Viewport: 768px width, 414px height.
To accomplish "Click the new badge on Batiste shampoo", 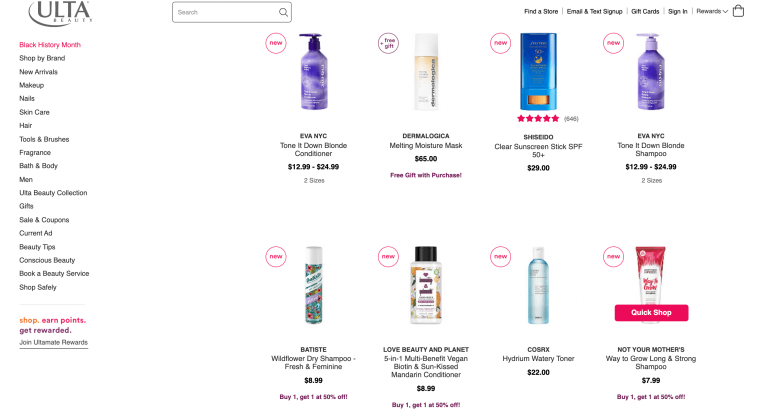I will pos(275,255).
